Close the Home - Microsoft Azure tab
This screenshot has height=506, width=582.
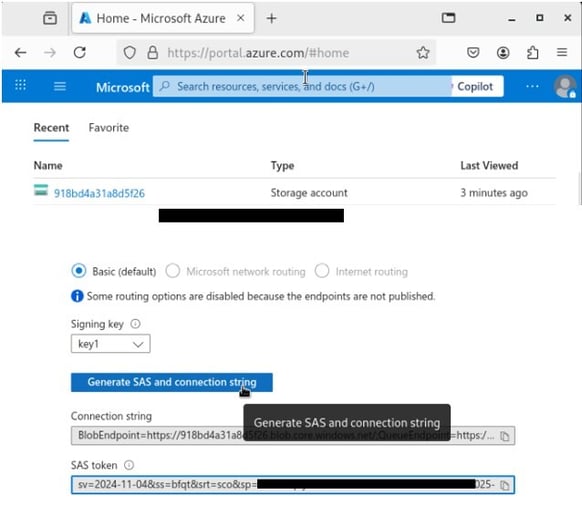[x=241, y=18]
